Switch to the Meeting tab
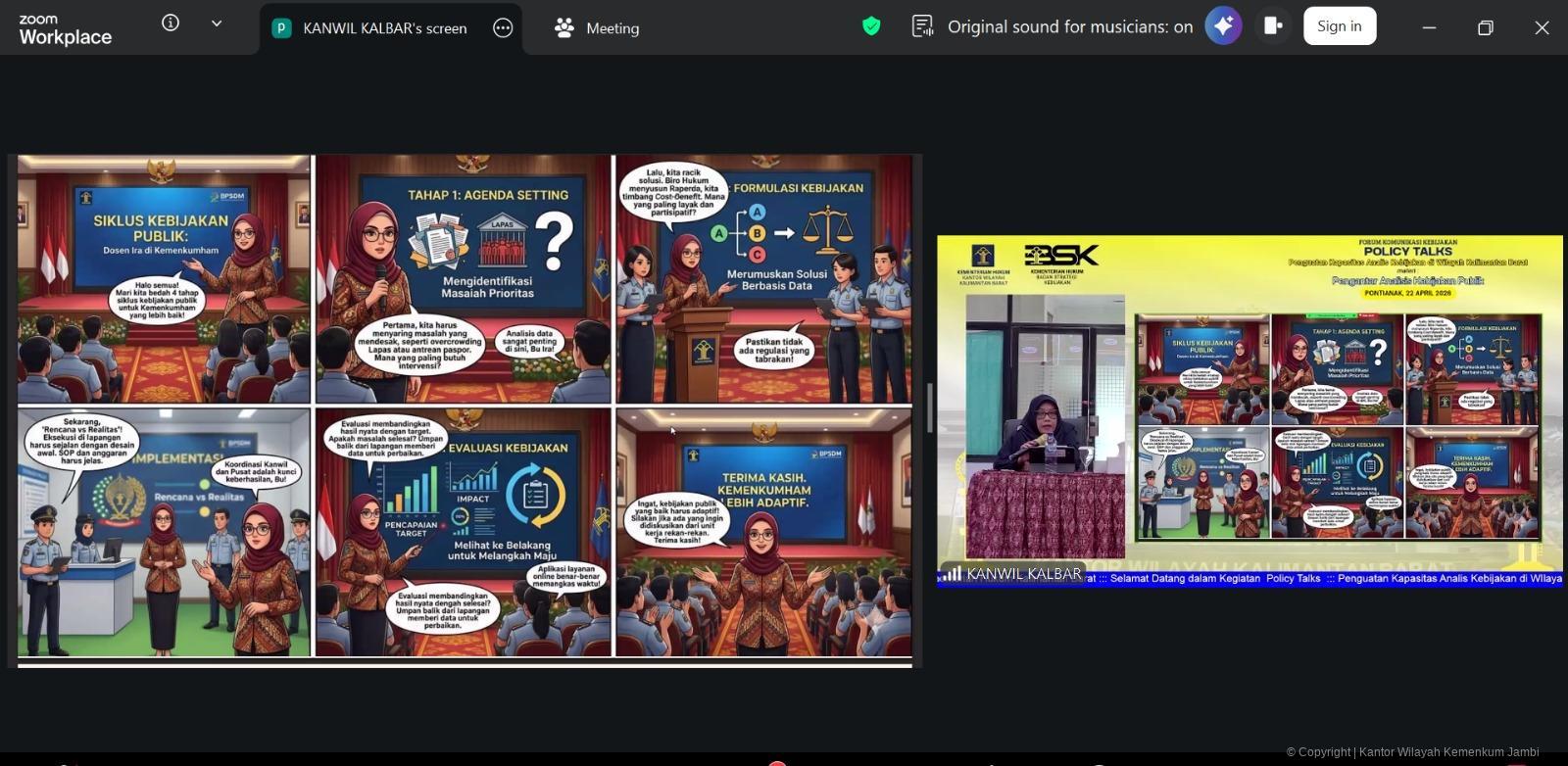Image resolution: width=1568 pixels, height=766 pixels. pyautogui.click(x=597, y=28)
